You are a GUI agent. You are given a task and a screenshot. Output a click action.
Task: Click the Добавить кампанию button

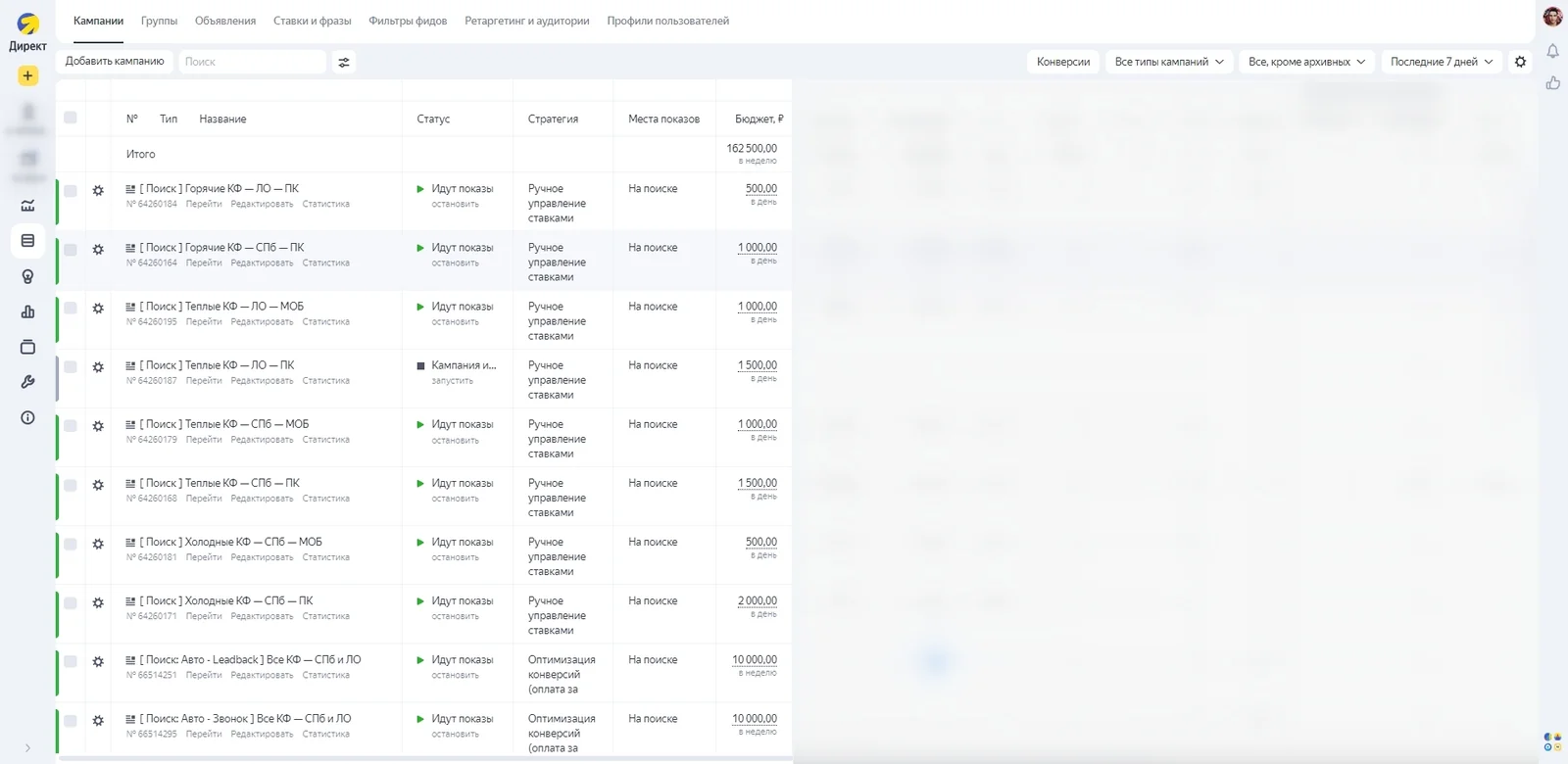pyautogui.click(x=115, y=62)
